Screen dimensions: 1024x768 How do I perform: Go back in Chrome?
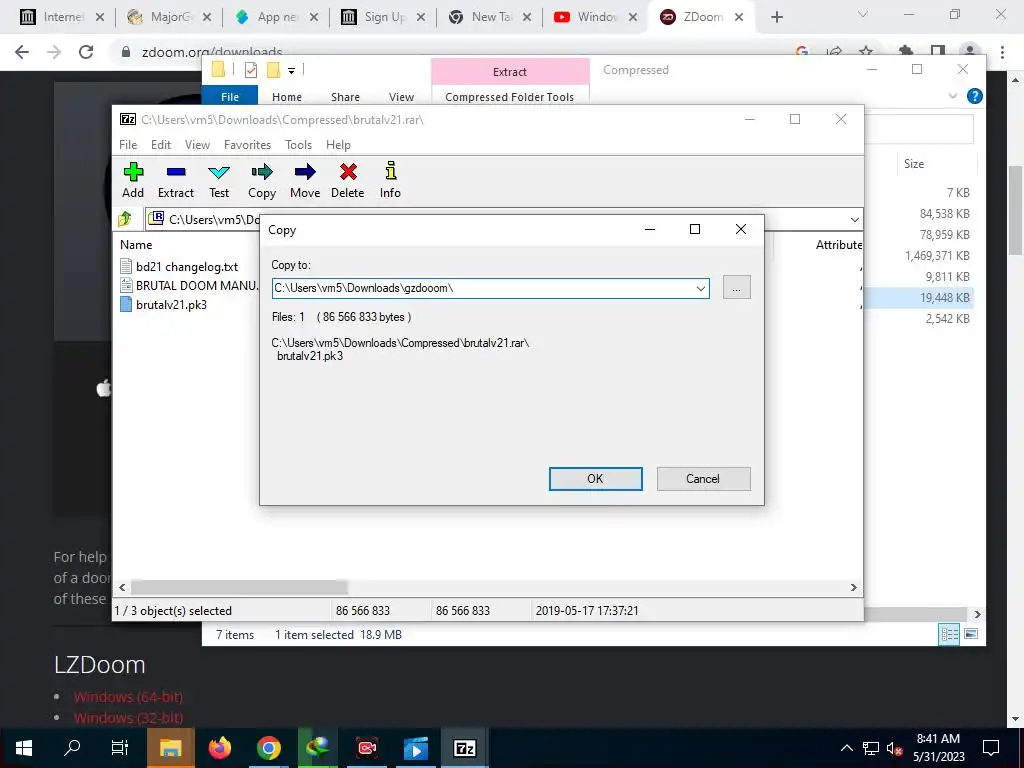click(x=22, y=52)
